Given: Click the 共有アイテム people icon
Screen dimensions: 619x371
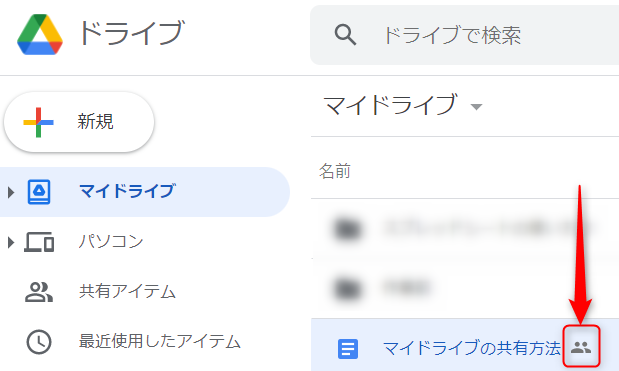Looking at the screenshot, I should point(39,292).
